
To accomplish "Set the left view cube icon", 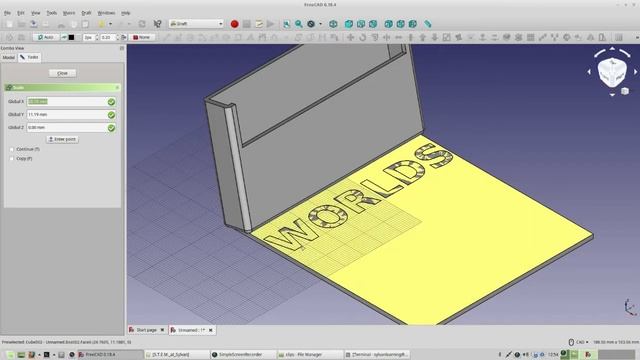I will tap(413, 24).
